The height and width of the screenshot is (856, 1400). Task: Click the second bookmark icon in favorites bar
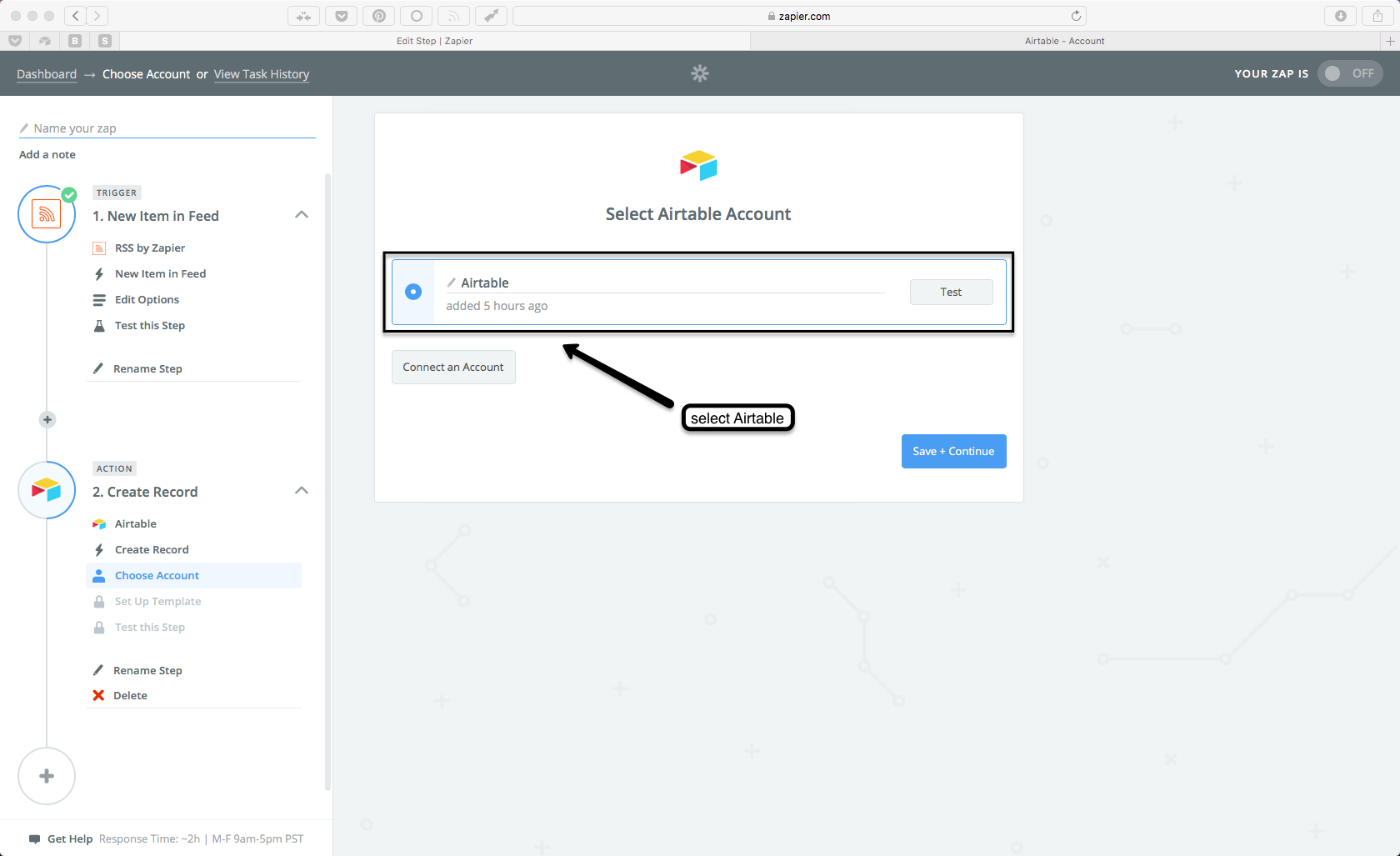(45, 41)
